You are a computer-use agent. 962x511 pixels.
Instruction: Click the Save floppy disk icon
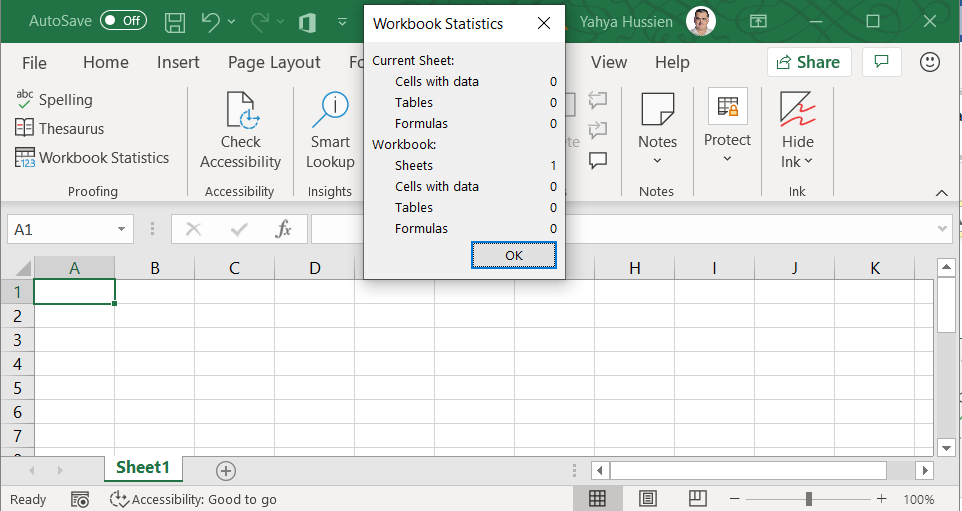[x=175, y=21]
